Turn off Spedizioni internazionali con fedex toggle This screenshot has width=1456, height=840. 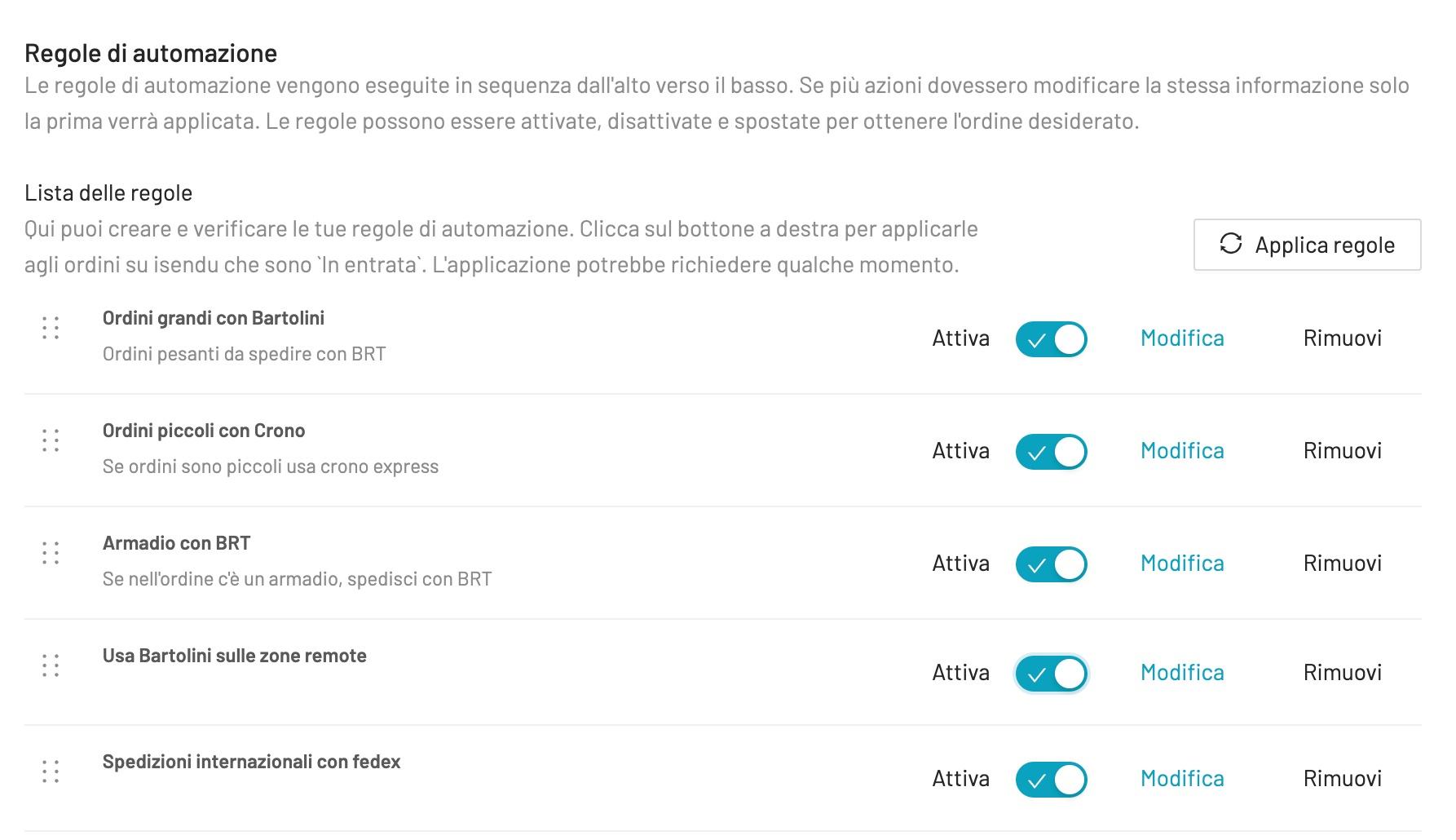pos(1051,780)
